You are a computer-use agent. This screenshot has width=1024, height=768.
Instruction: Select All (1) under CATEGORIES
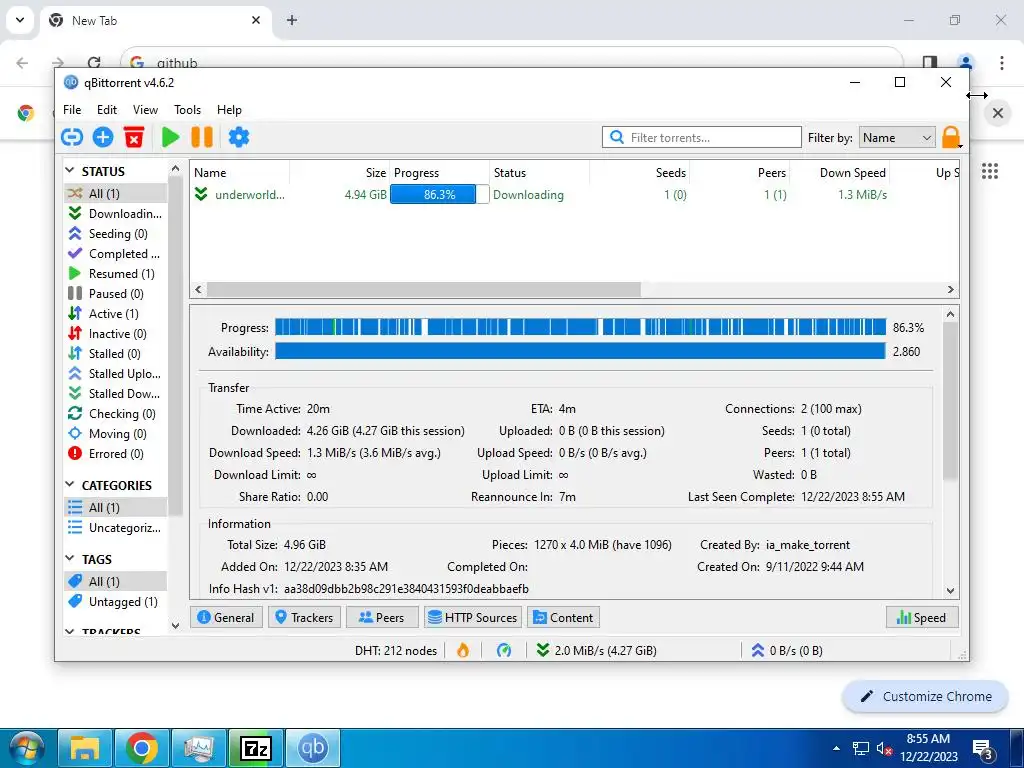point(115,507)
